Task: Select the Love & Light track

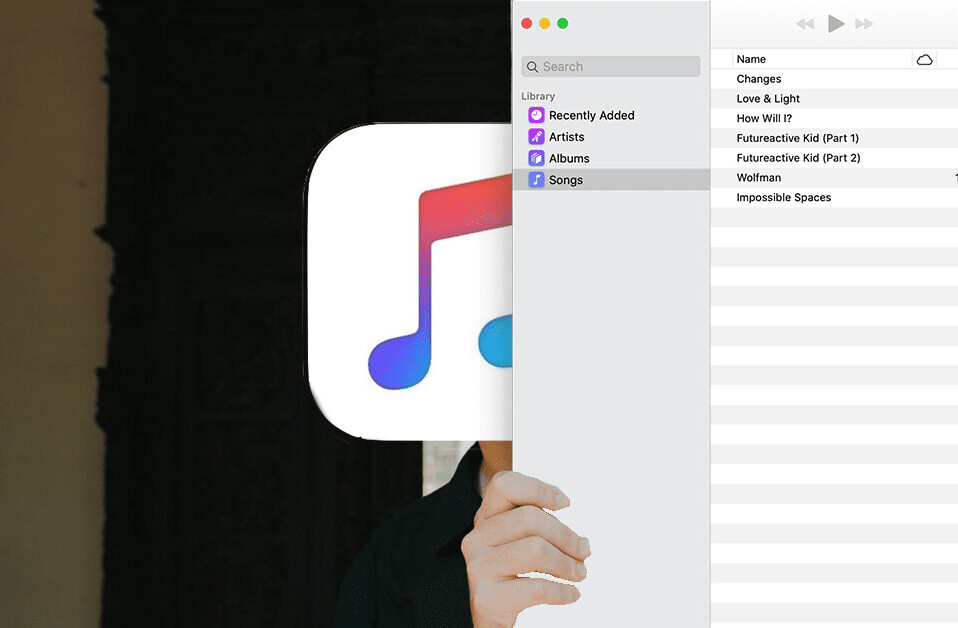Action: pyautogui.click(x=768, y=99)
